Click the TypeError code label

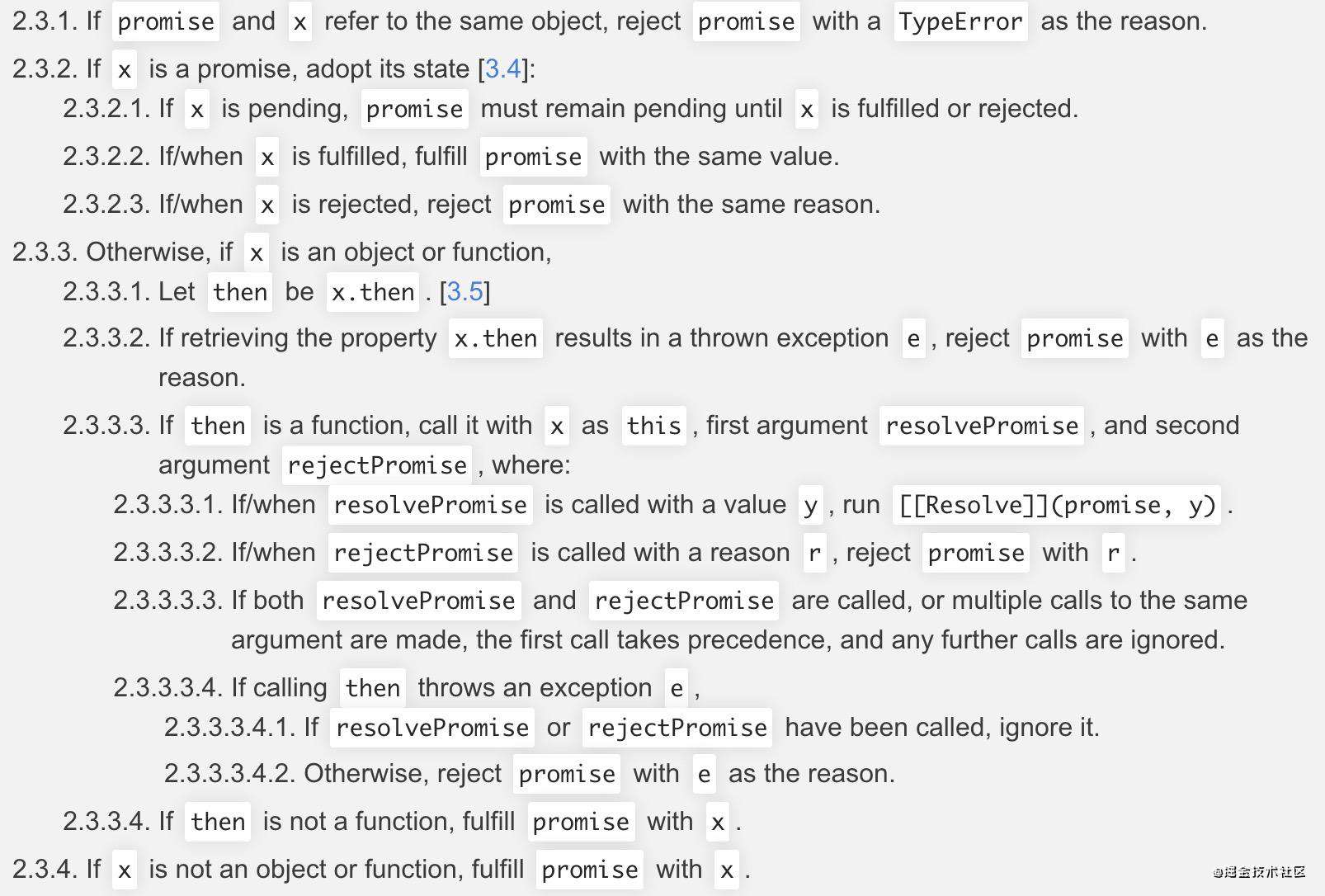pos(960,21)
